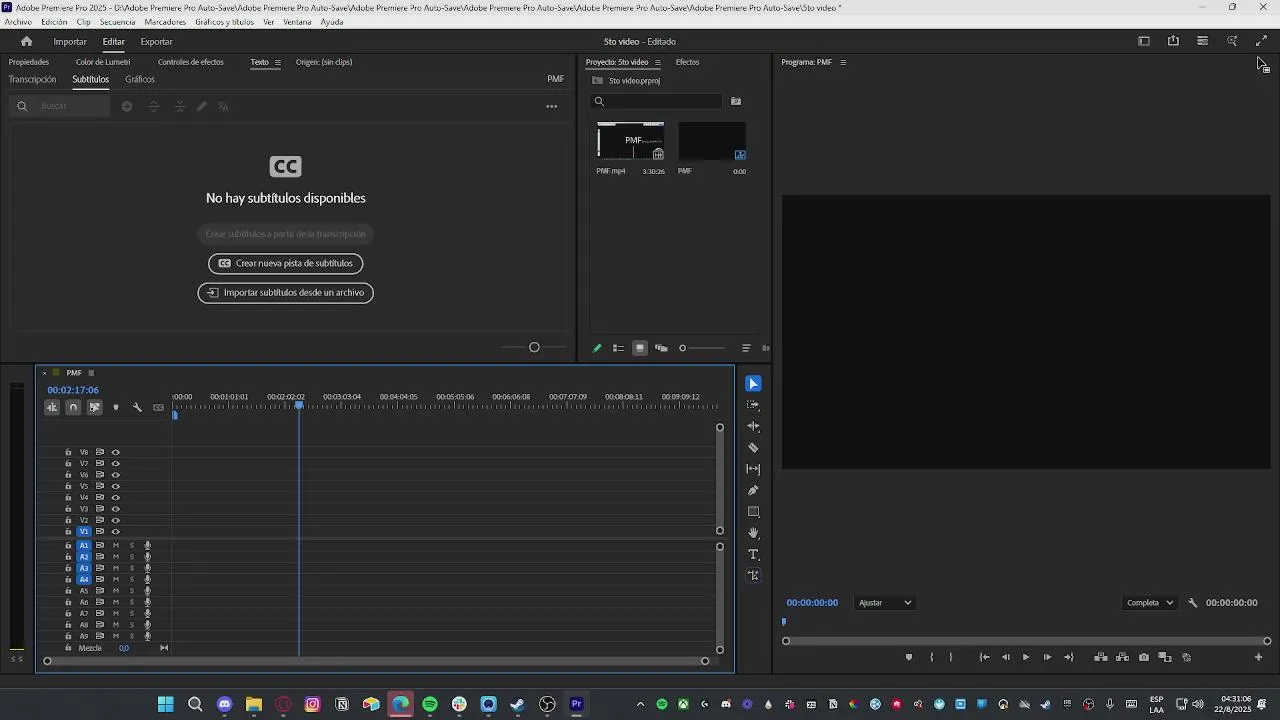Go to In point in Program monitor

coord(984,657)
